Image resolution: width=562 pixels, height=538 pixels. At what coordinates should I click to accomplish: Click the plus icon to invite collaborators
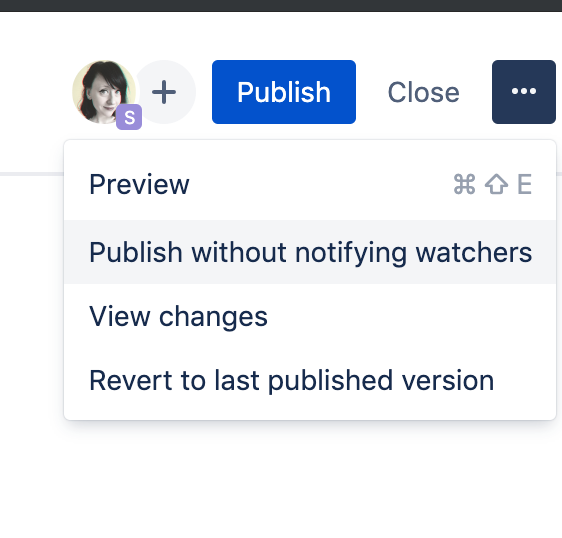click(164, 92)
